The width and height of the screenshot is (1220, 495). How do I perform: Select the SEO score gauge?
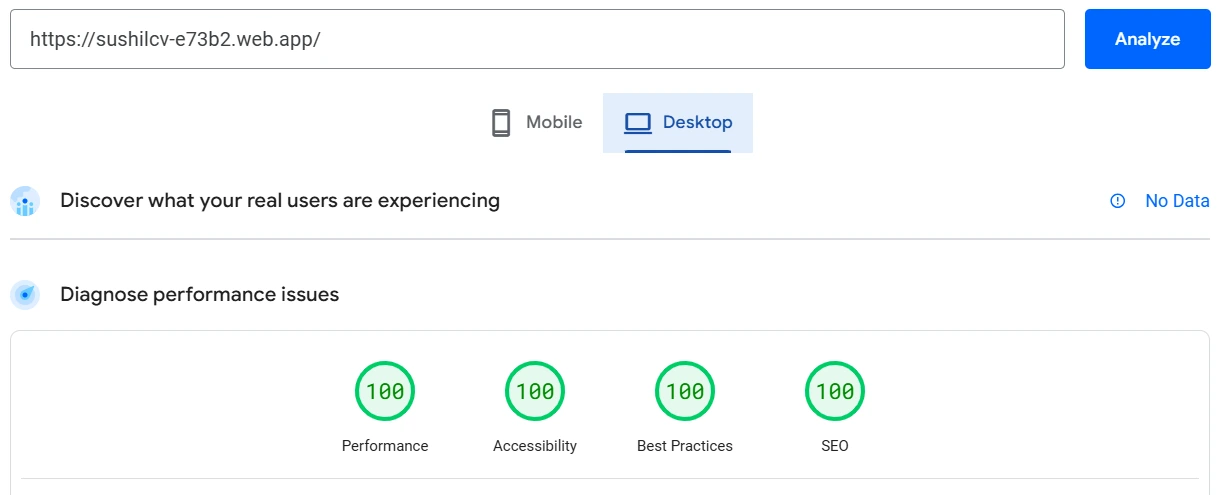point(835,391)
